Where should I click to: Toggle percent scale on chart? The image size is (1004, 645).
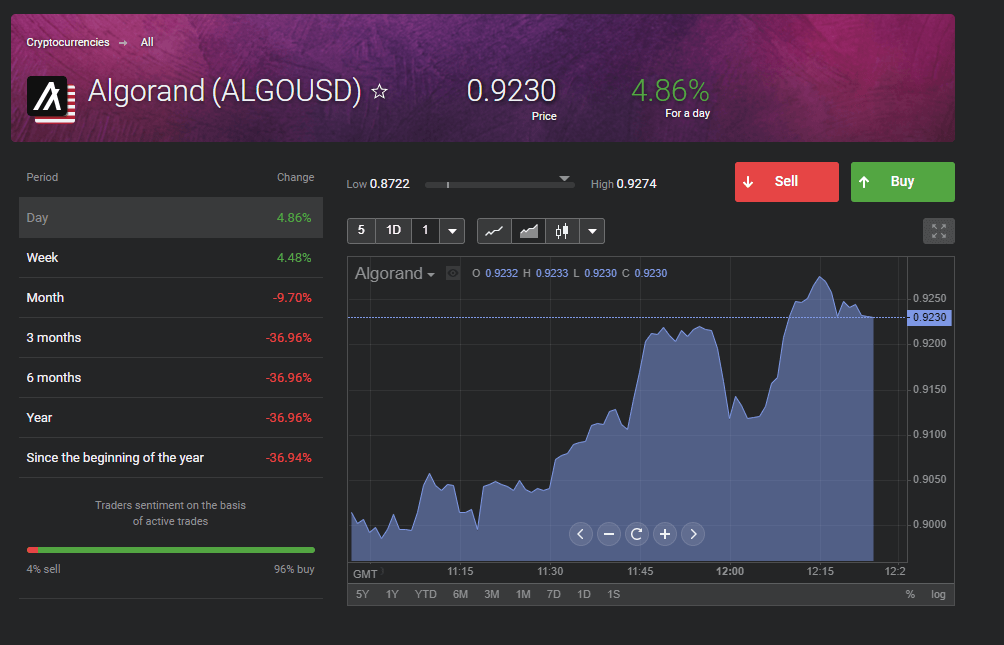pyautogui.click(x=910, y=594)
